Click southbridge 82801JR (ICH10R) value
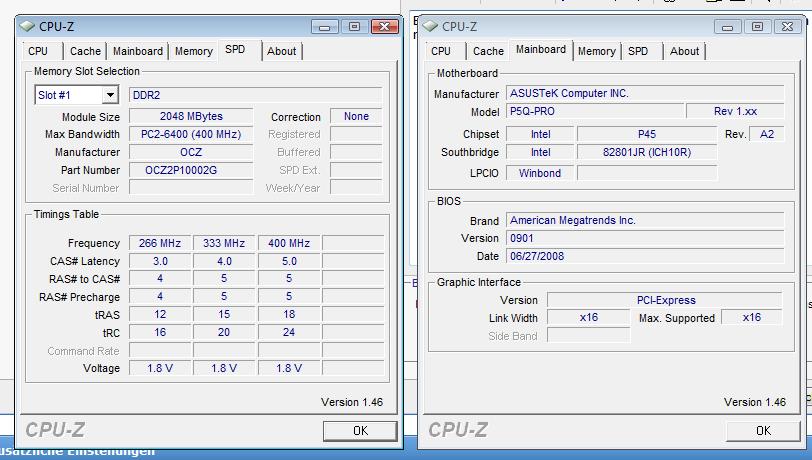 (647, 152)
